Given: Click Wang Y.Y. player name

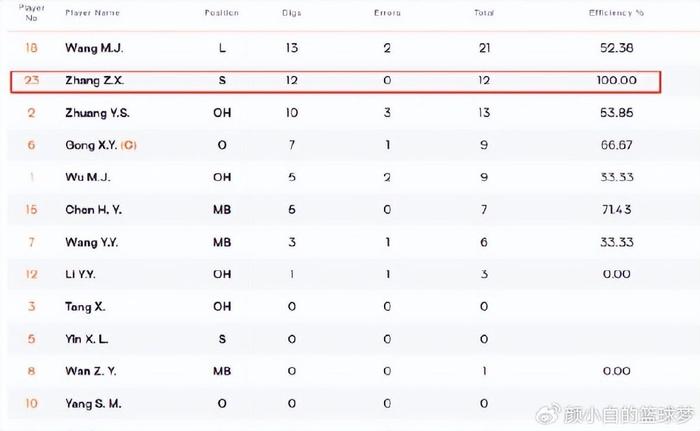Looking at the screenshot, I should pyautogui.click(x=92, y=242).
